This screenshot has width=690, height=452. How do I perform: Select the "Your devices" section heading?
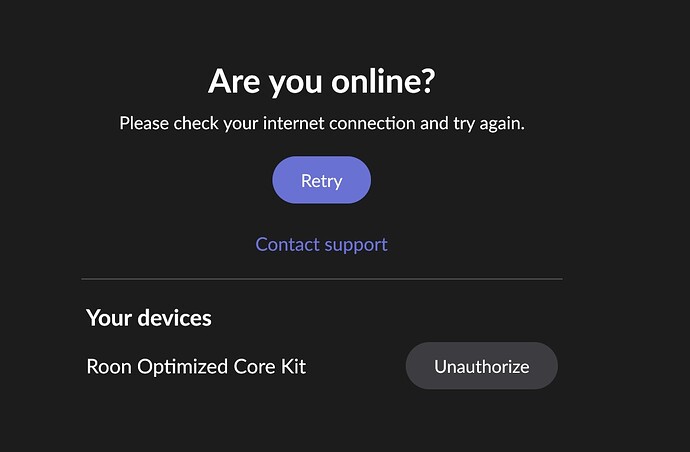click(x=149, y=318)
